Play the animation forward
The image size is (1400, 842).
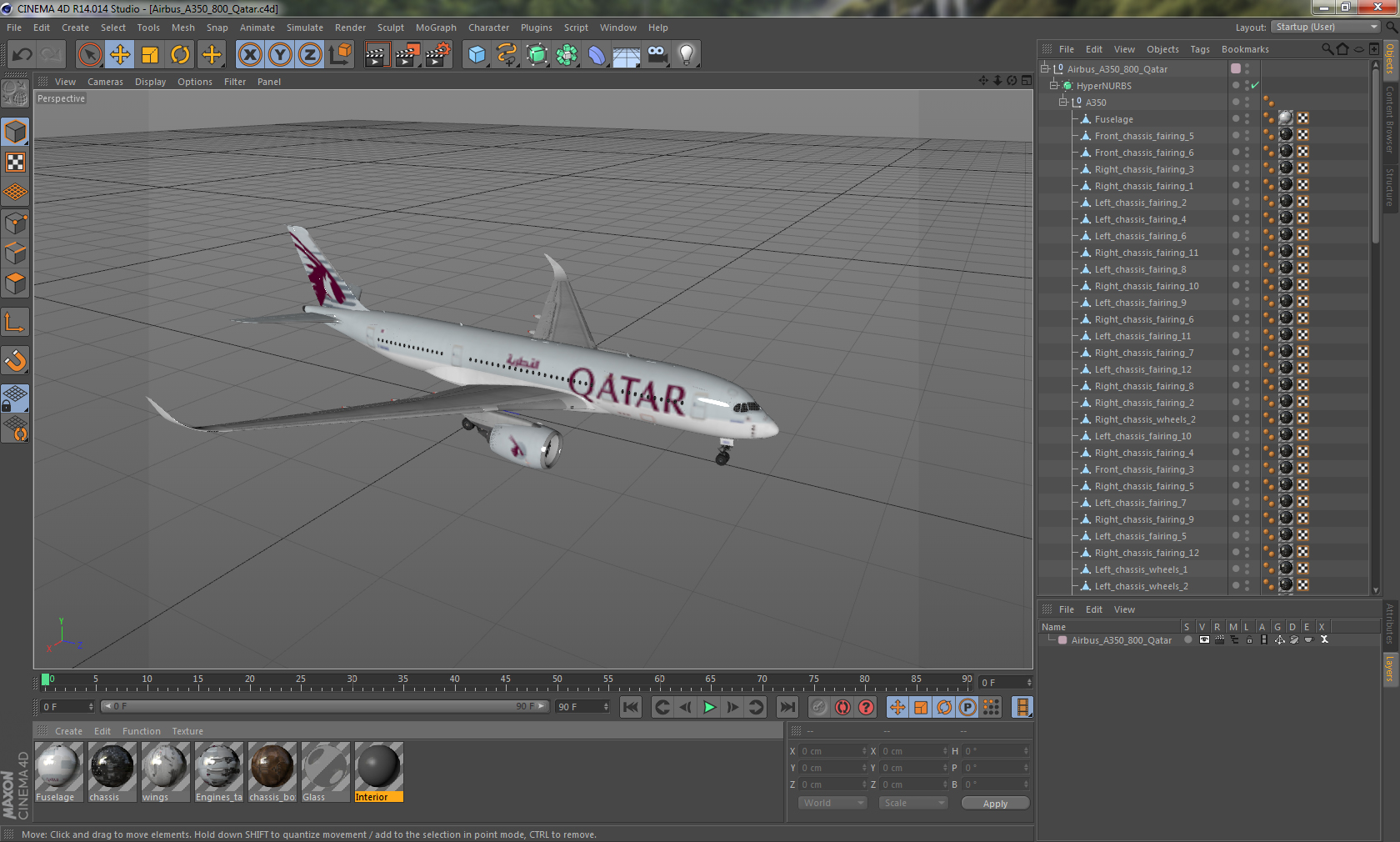[709, 707]
